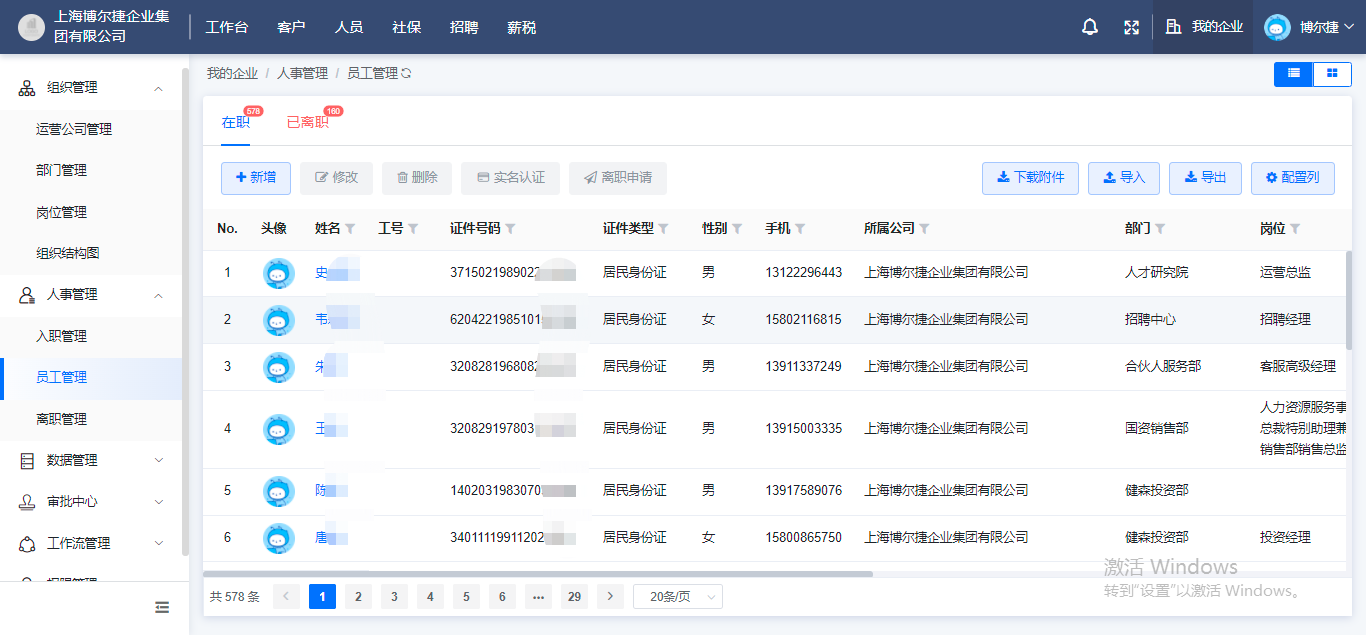Collapse the 组织管理 menu section
This screenshot has width=1366, height=635.
(158, 88)
